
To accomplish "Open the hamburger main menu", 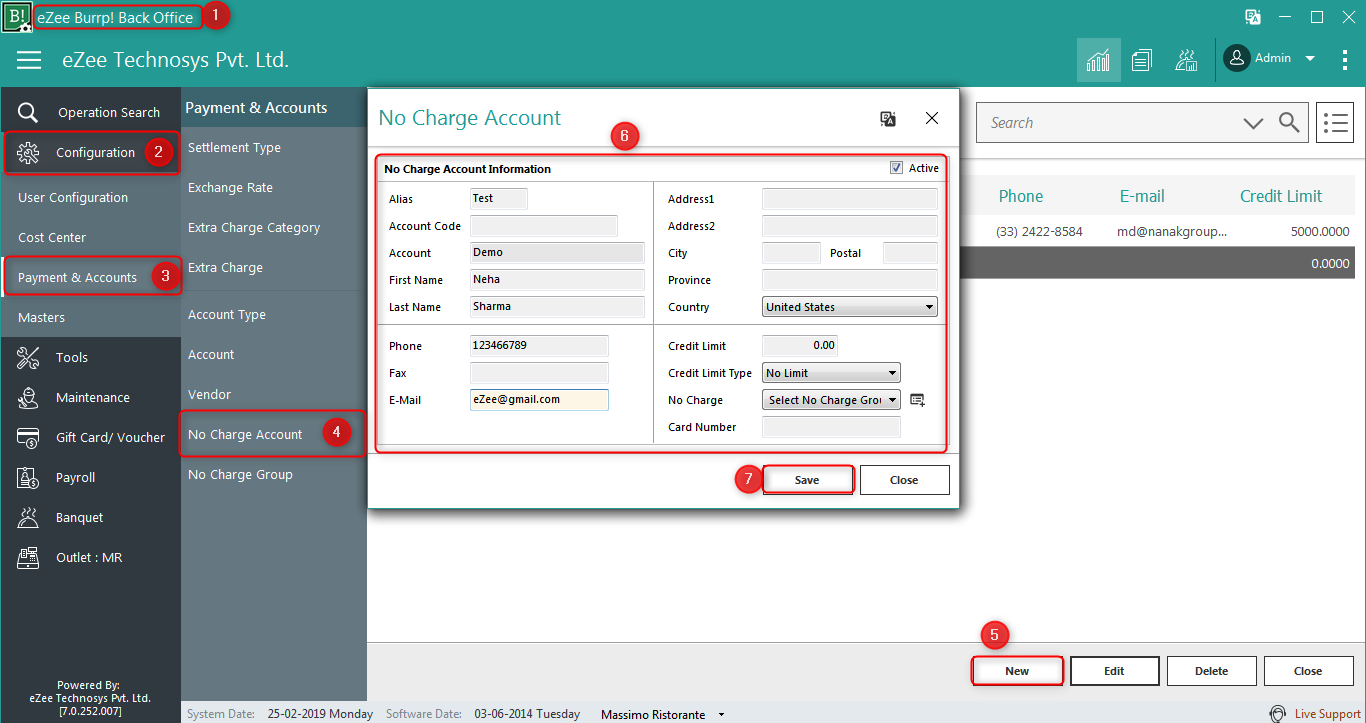I will pos(29,60).
